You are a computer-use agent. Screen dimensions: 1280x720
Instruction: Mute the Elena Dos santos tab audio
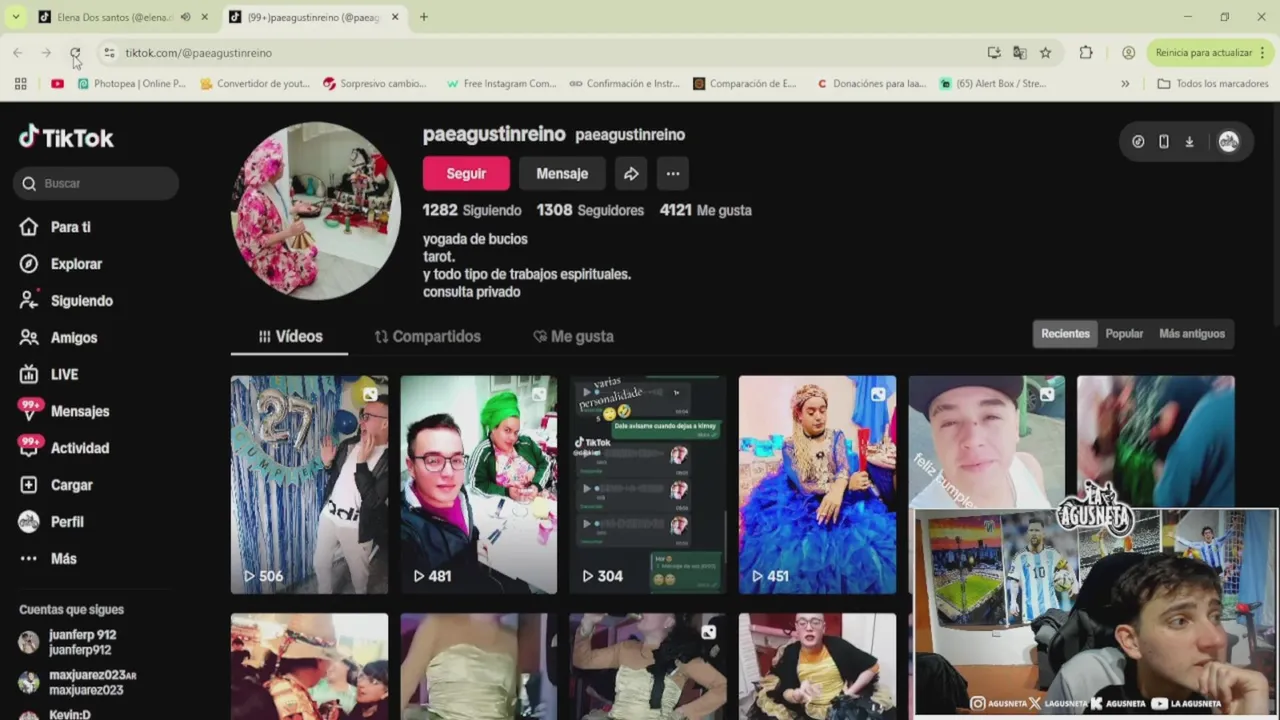pos(185,17)
